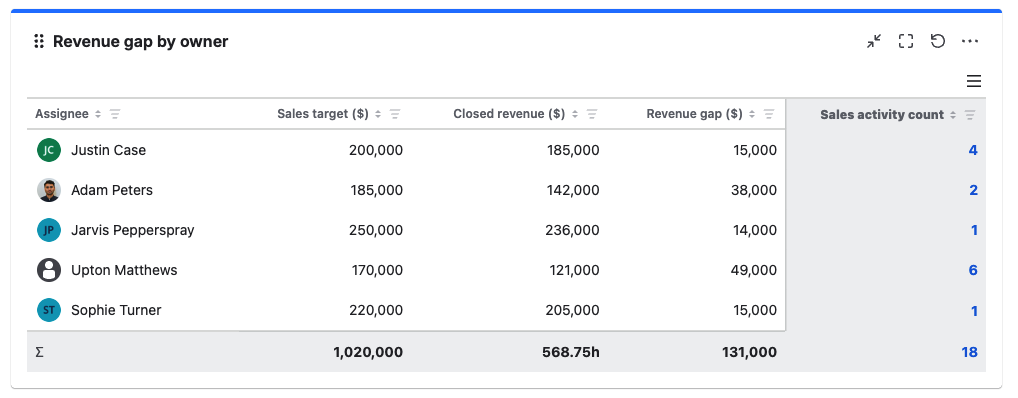This screenshot has width=1018, height=398.
Task: Open the table hamburger menu
Action: [974, 81]
